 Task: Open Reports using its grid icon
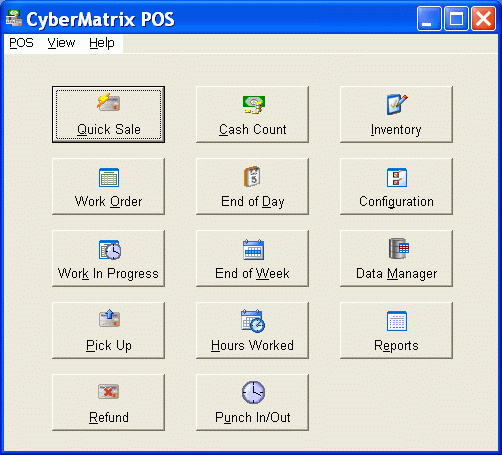(x=397, y=321)
